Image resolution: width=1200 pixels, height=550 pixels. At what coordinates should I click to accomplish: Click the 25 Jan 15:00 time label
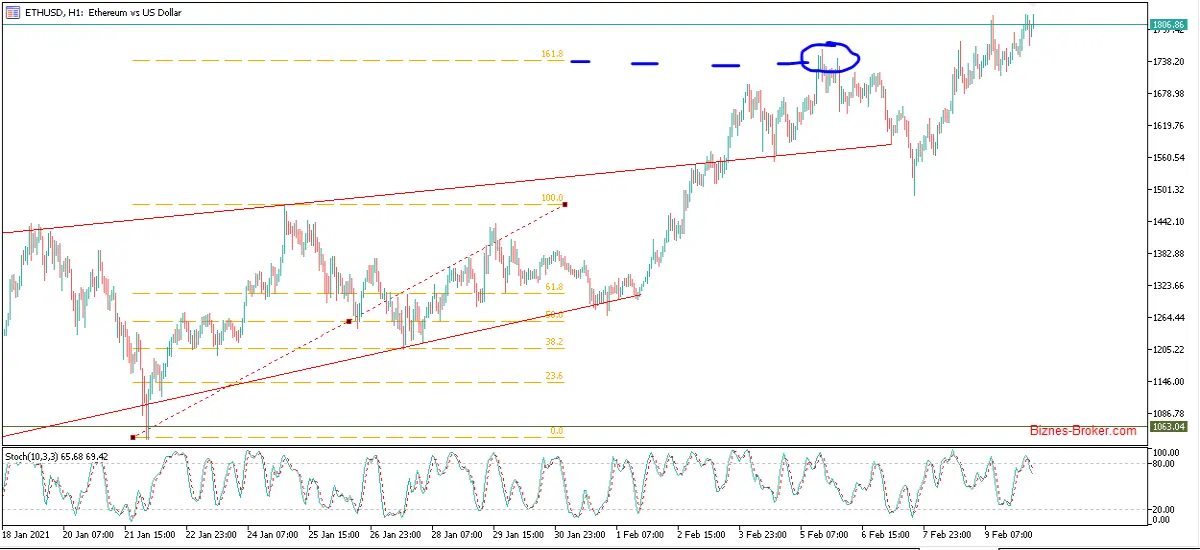(x=333, y=535)
